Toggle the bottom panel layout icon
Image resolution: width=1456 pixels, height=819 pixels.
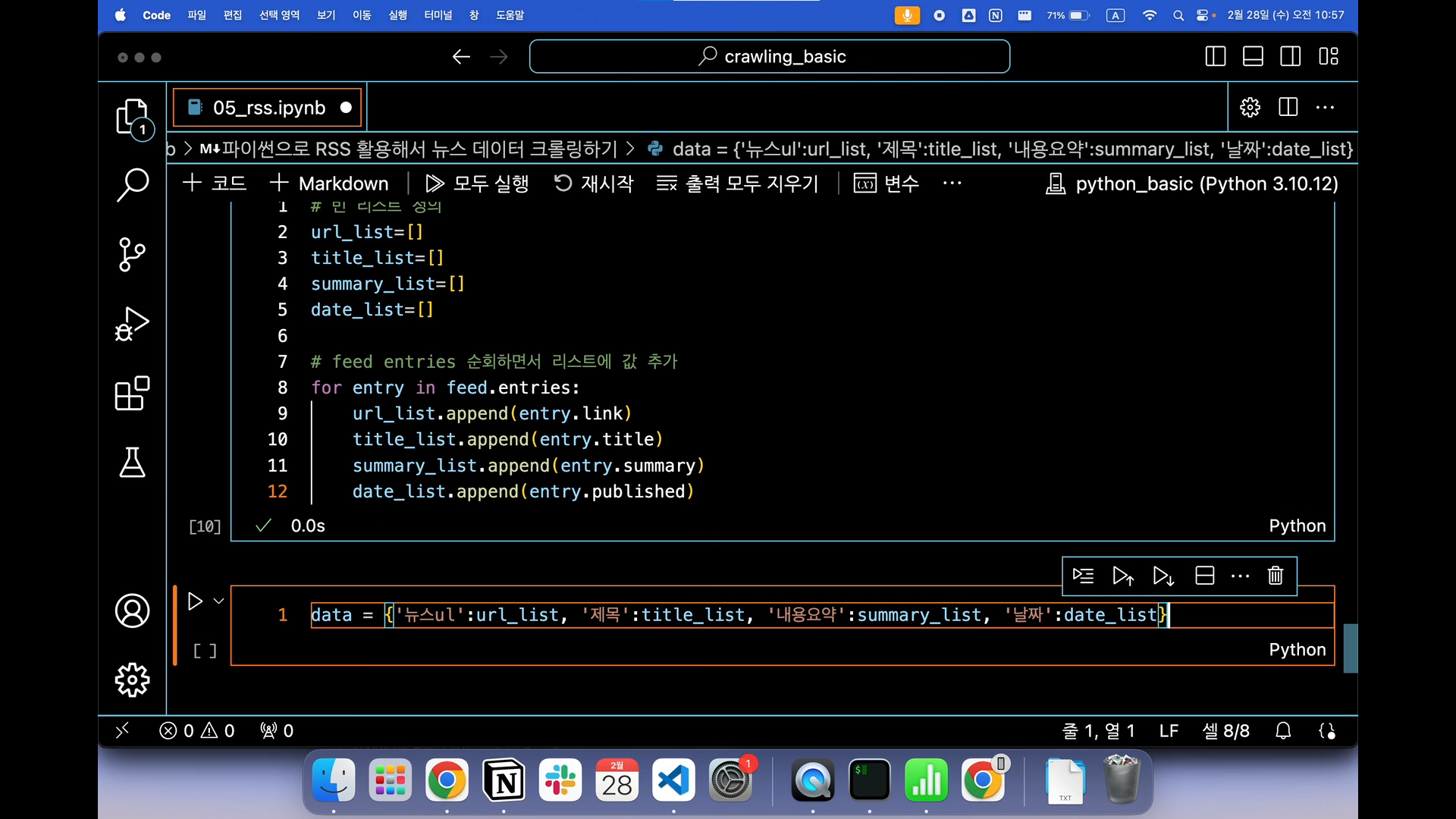click(1253, 57)
